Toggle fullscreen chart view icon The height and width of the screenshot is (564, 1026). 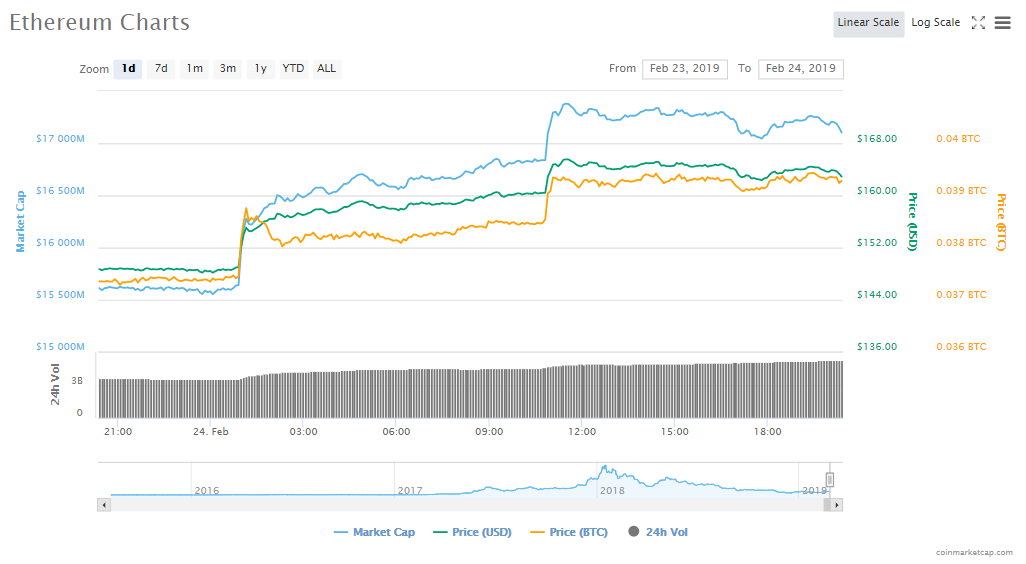tap(978, 23)
